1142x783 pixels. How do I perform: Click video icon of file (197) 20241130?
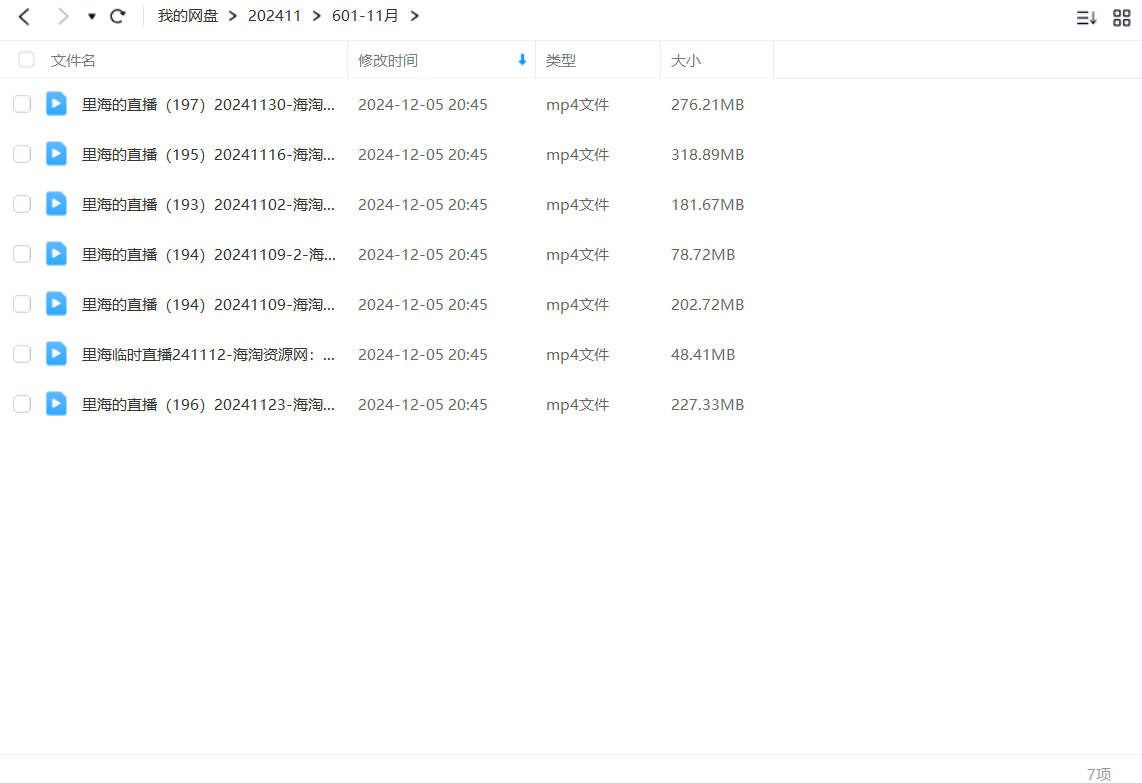pos(56,103)
